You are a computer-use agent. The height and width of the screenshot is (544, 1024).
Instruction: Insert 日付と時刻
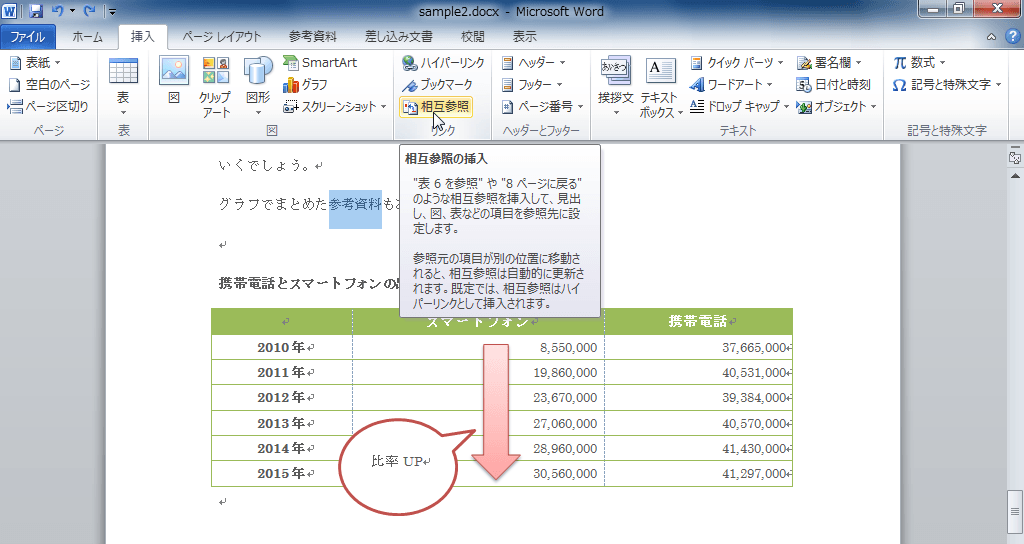tap(834, 84)
